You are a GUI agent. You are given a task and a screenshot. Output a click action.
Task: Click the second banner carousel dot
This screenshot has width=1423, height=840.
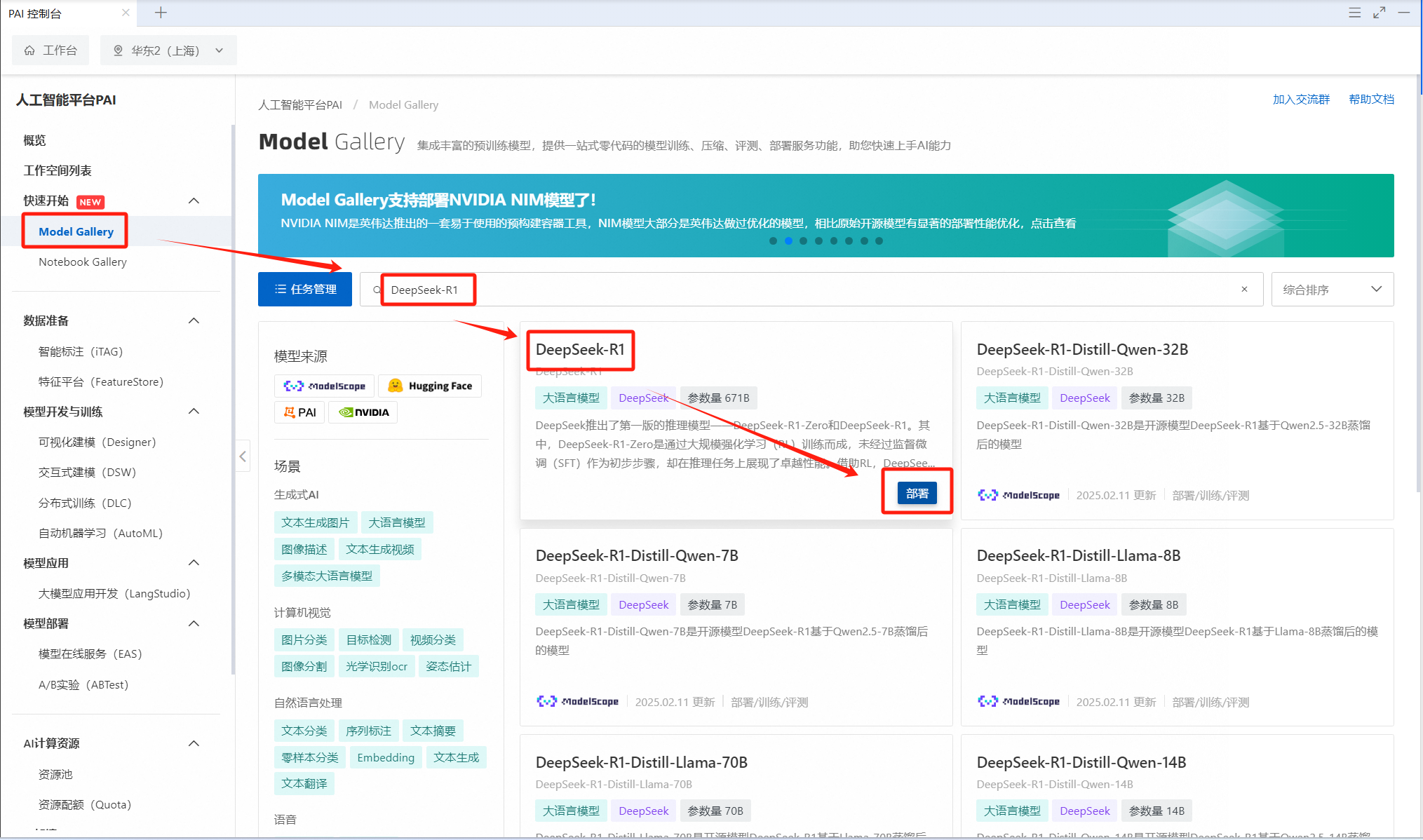788,241
